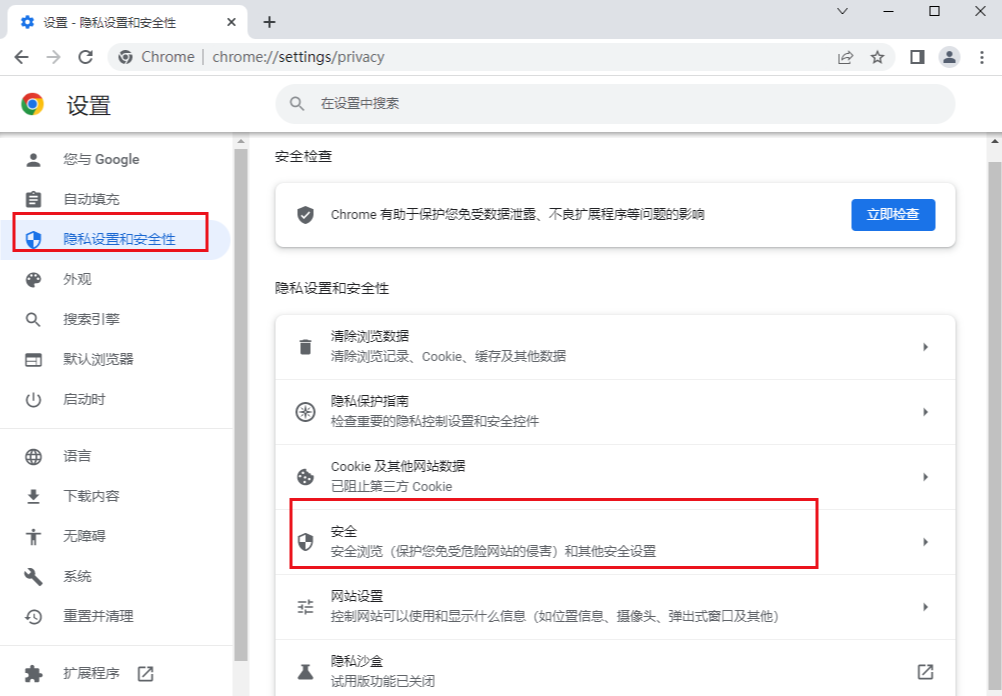Open 无障碍 settings section
The height and width of the screenshot is (696, 1002).
pos(116,536)
